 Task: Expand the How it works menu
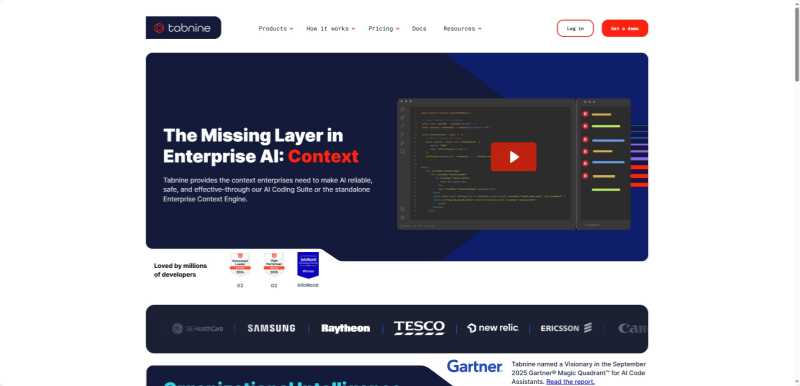click(x=330, y=29)
